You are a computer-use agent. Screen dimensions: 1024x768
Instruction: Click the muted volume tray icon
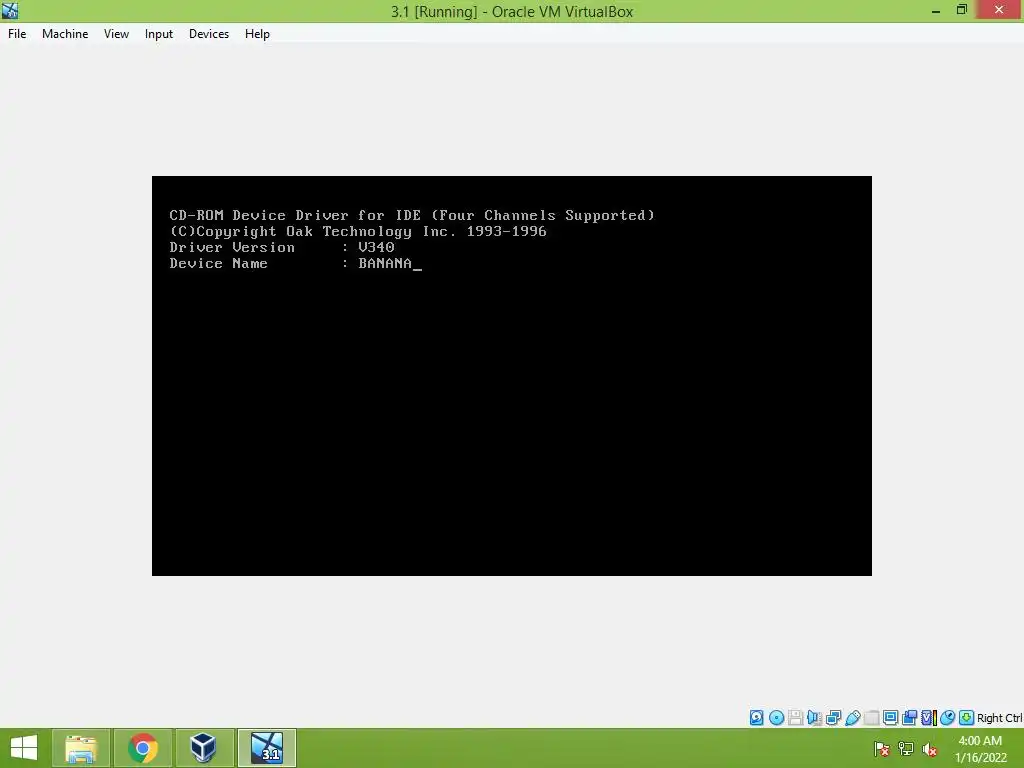tap(930, 749)
